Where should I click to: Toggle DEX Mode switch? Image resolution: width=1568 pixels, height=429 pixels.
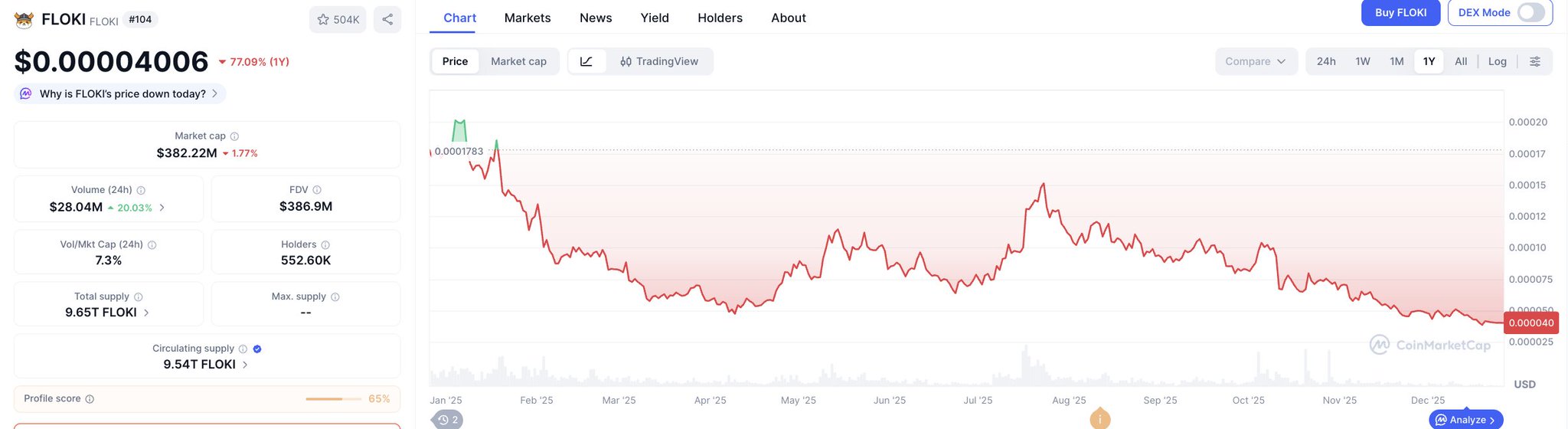click(1530, 13)
